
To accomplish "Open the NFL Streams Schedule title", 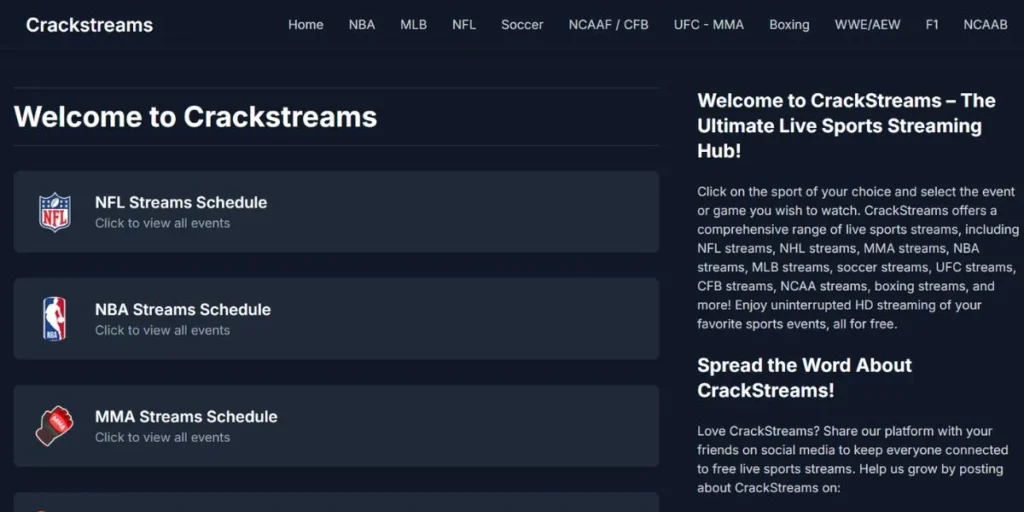I will (181, 202).
